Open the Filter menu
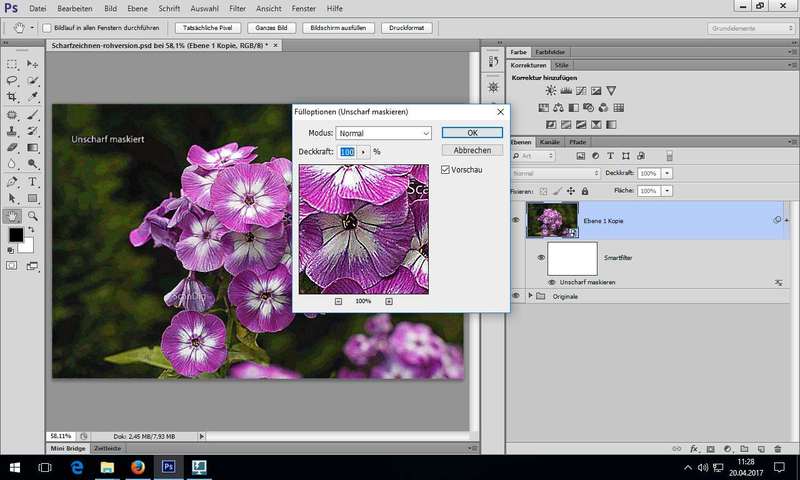The height and width of the screenshot is (480, 800). (237, 7)
